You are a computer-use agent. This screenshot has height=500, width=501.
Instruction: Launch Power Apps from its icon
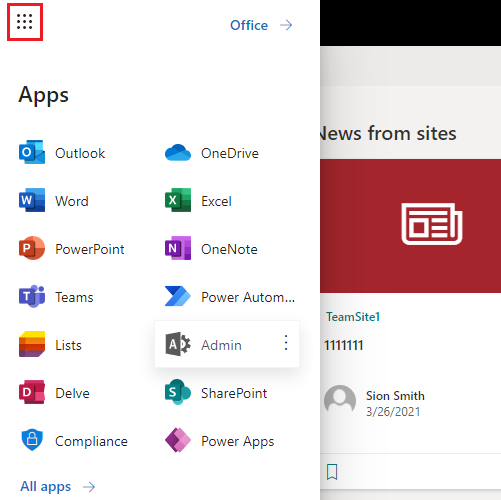coord(178,440)
